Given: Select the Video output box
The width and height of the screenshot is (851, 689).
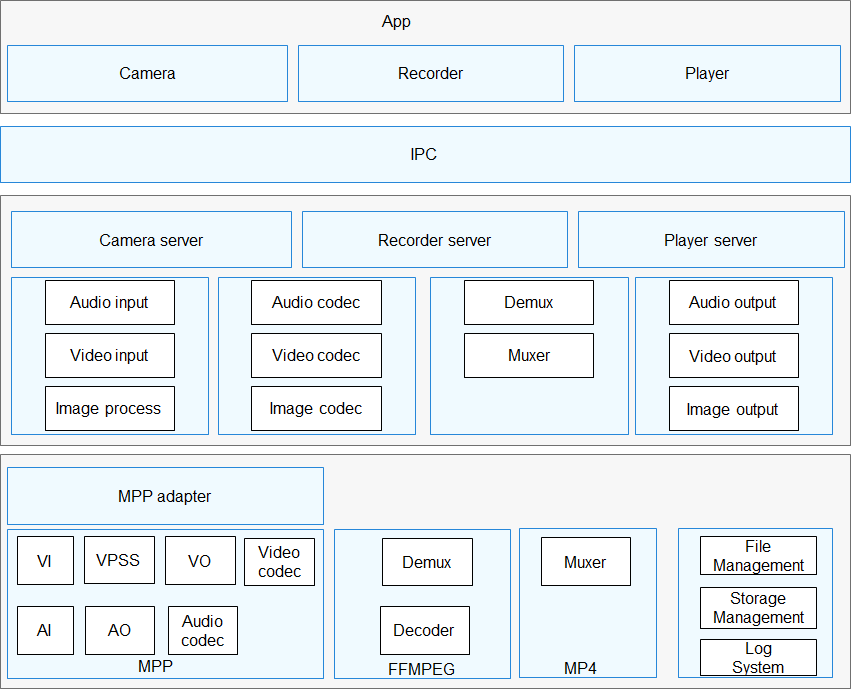Looking at the screenshot, I should [x=733, y=356].
